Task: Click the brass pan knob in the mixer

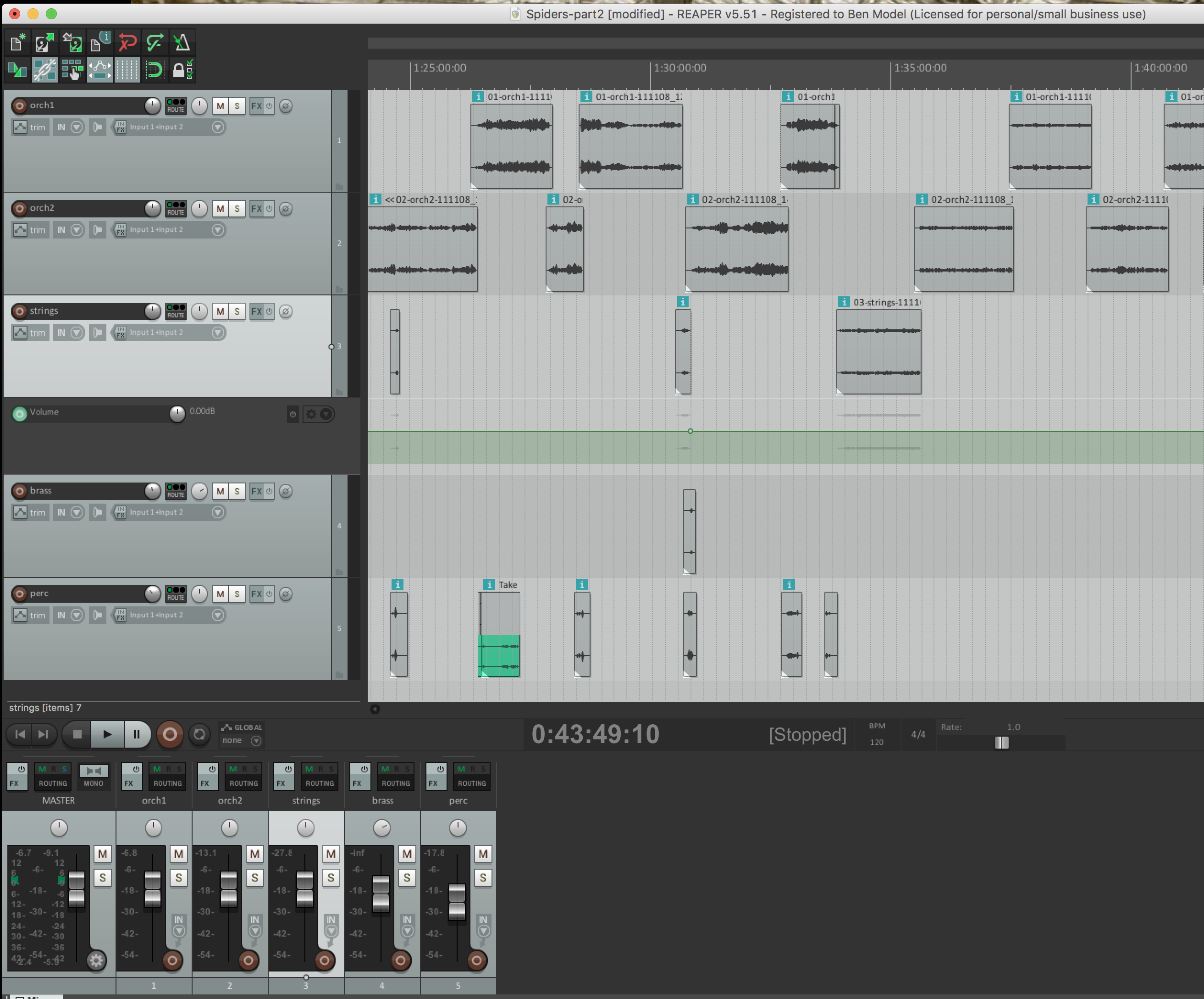Action: 382,827
